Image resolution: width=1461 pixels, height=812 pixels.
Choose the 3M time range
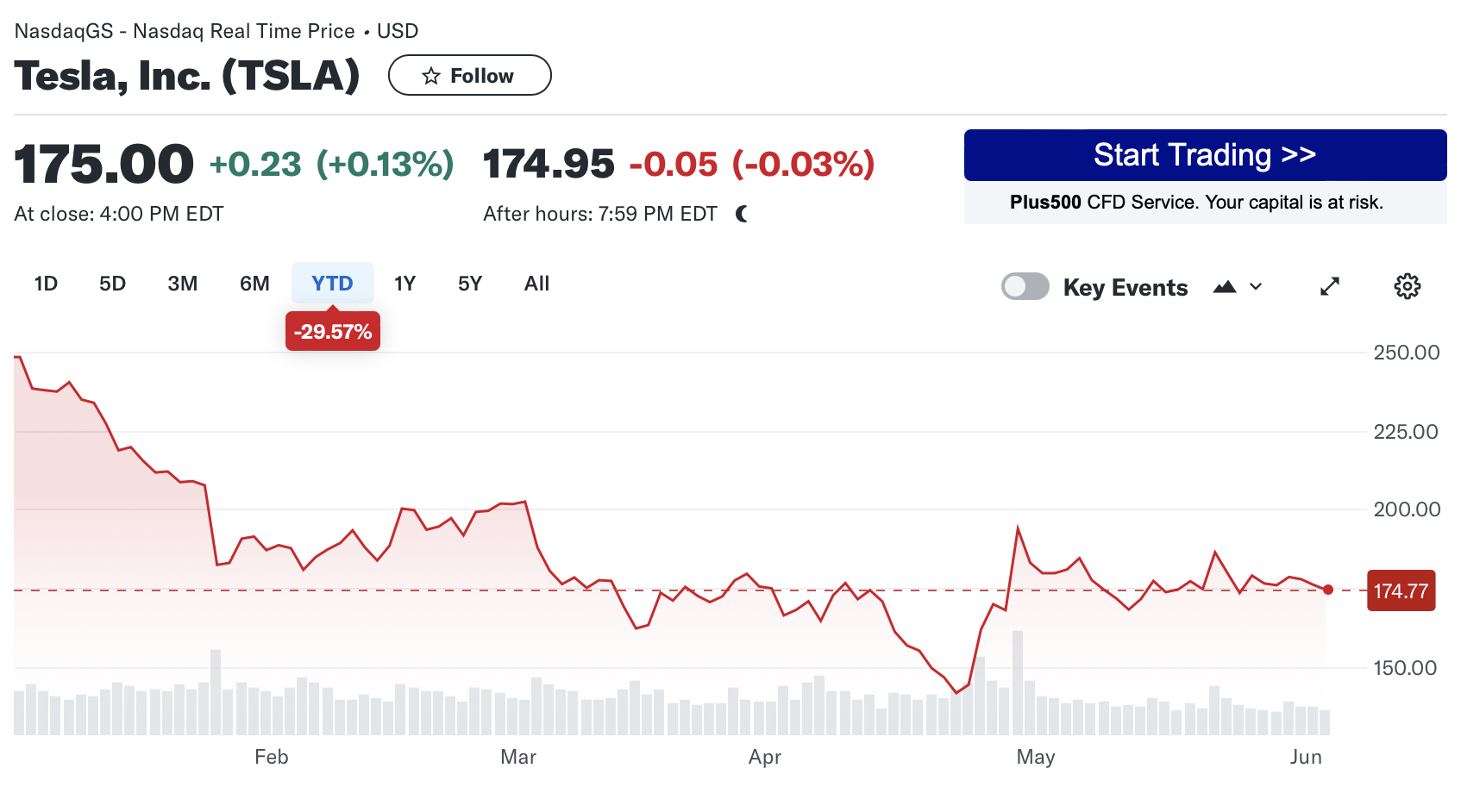pos(183,284)
